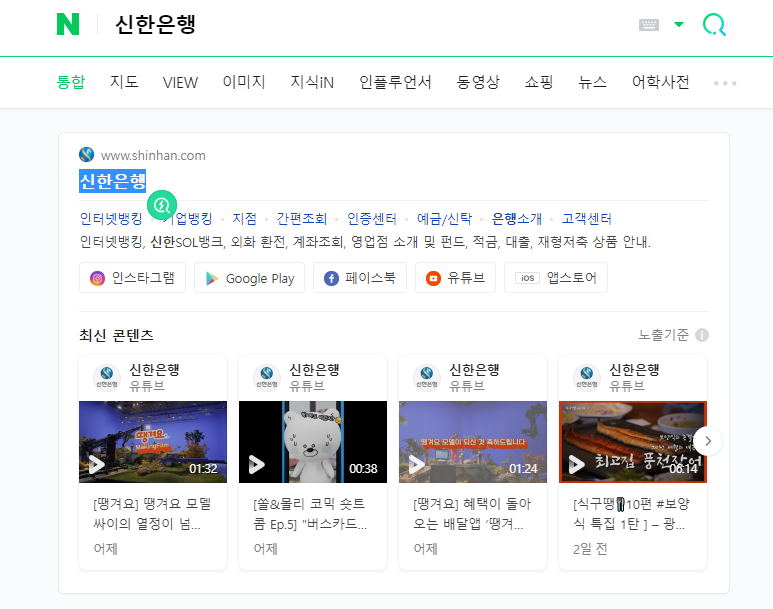
Task: Expand the search suggestions dropdown arrow
Action: pos(679,24)
